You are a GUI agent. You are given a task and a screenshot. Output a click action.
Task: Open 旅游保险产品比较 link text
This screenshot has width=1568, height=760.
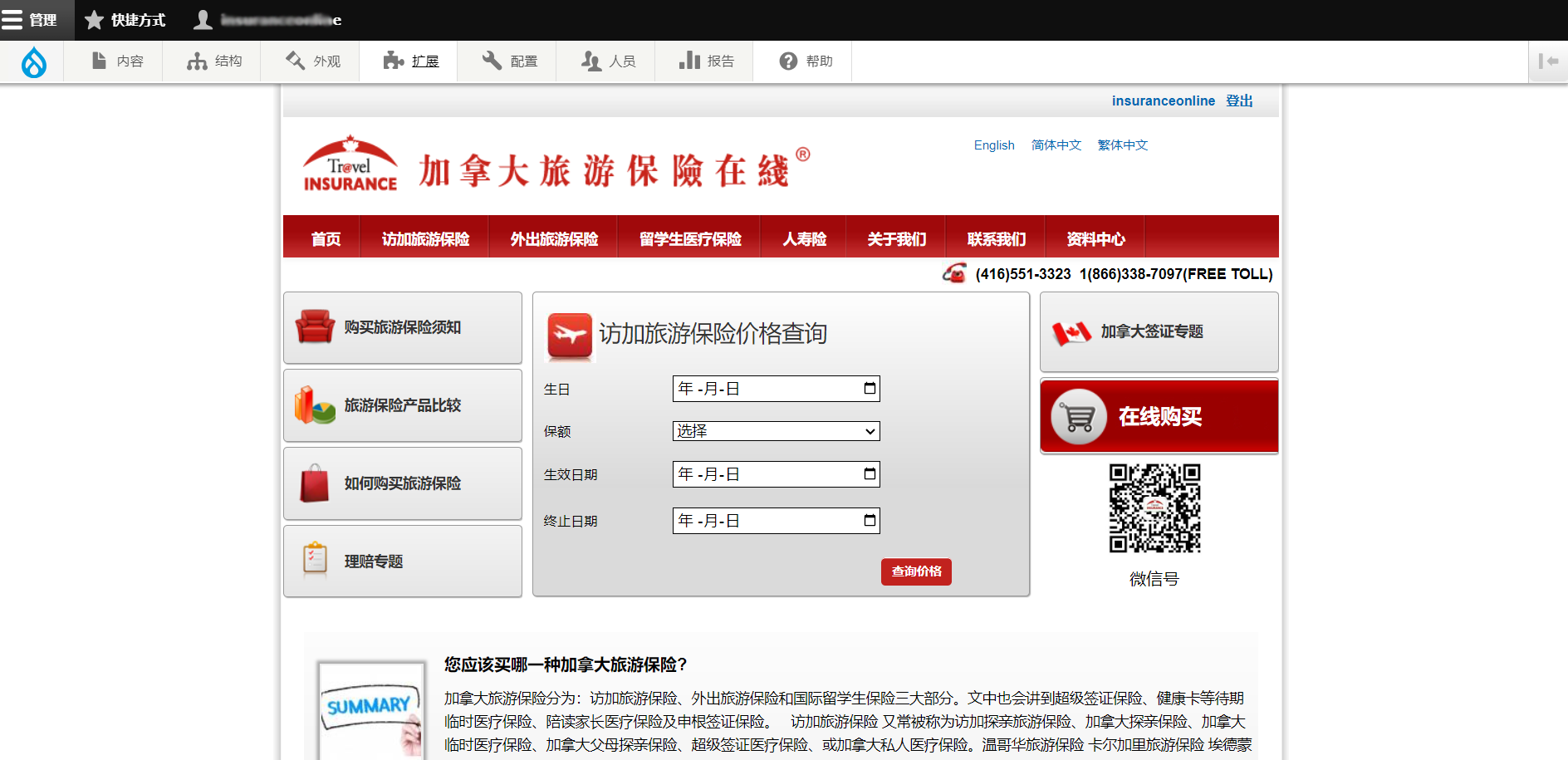[403, 405]
